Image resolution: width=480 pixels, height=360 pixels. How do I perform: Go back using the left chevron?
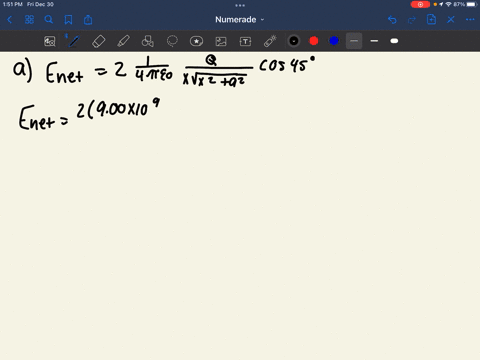point(9,20)
